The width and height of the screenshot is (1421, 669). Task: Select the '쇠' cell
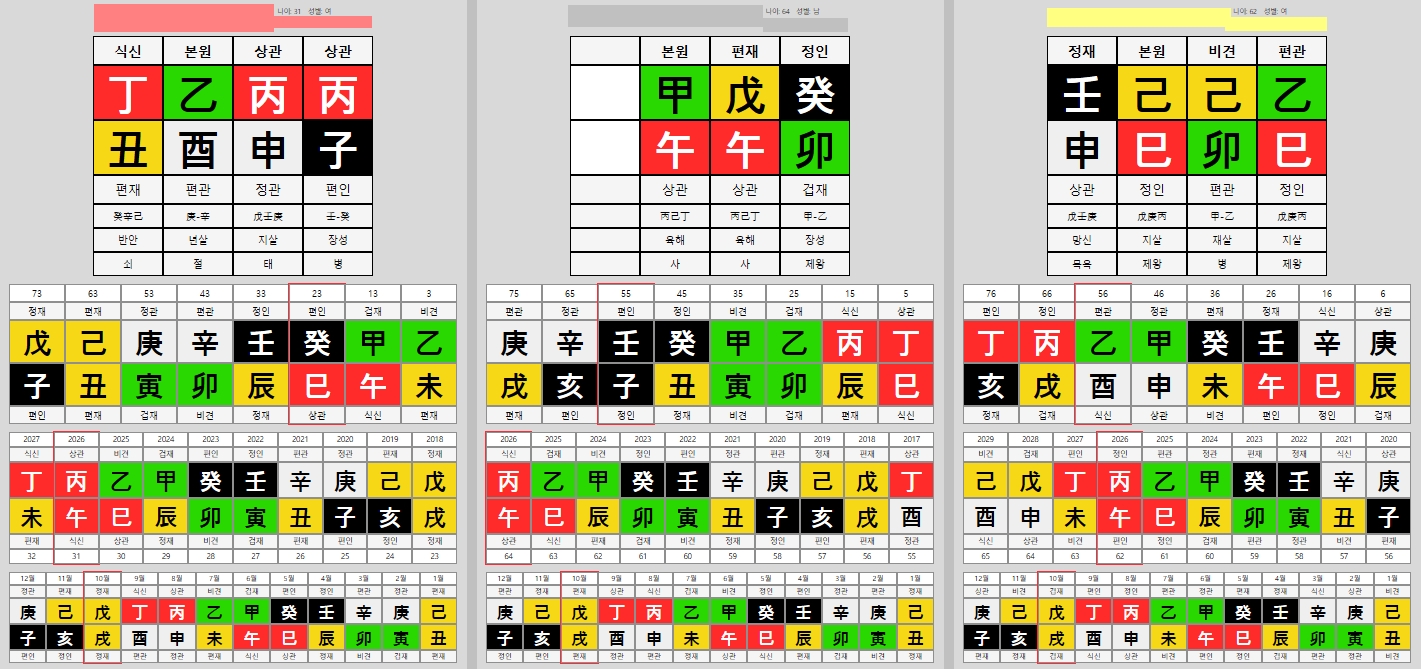(x=128, y=264)
